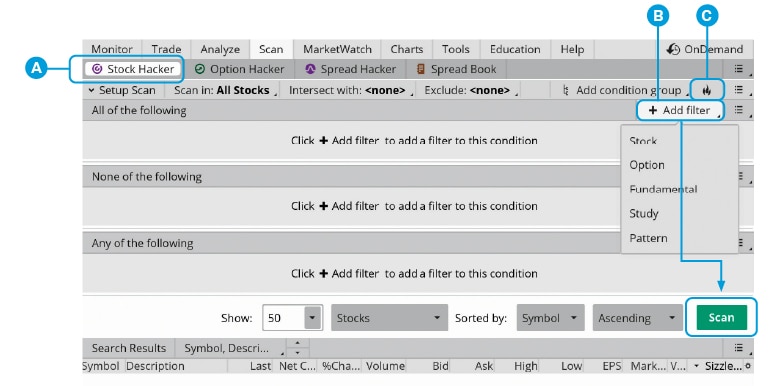Sort by the Symbol column header
Viewport: 780px width, 386px height.
coord(101,367)
